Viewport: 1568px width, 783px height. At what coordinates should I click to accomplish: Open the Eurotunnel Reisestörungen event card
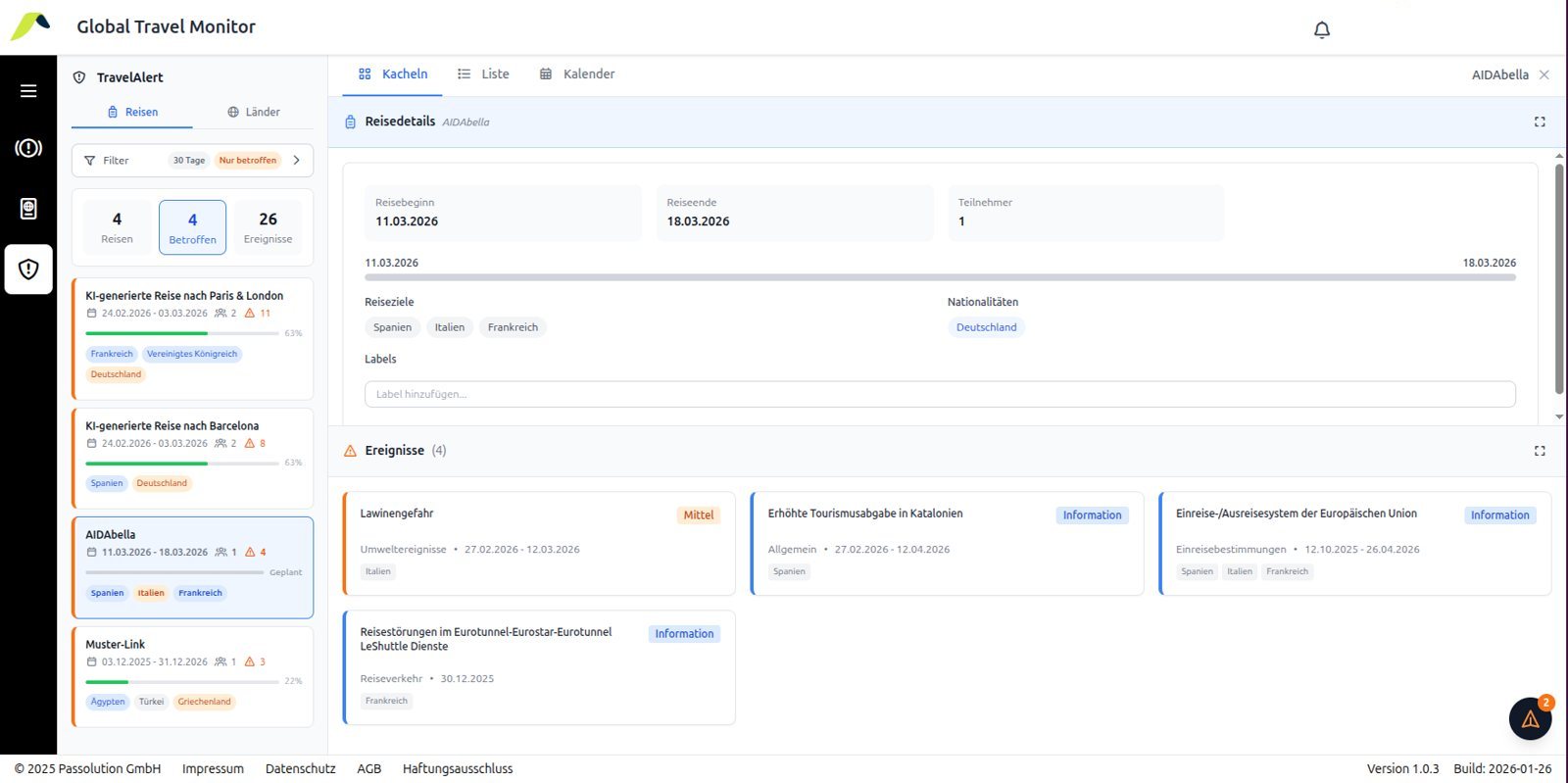coord(539,667)
